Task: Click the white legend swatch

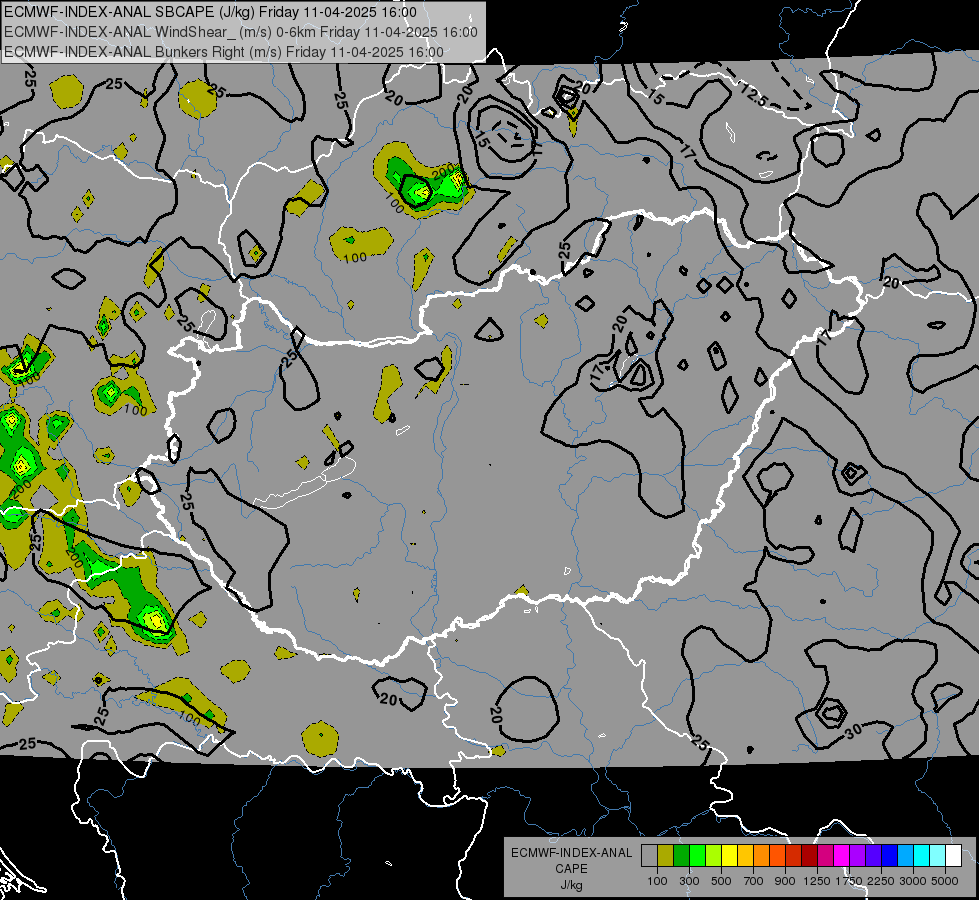Action: coord(954,856)
